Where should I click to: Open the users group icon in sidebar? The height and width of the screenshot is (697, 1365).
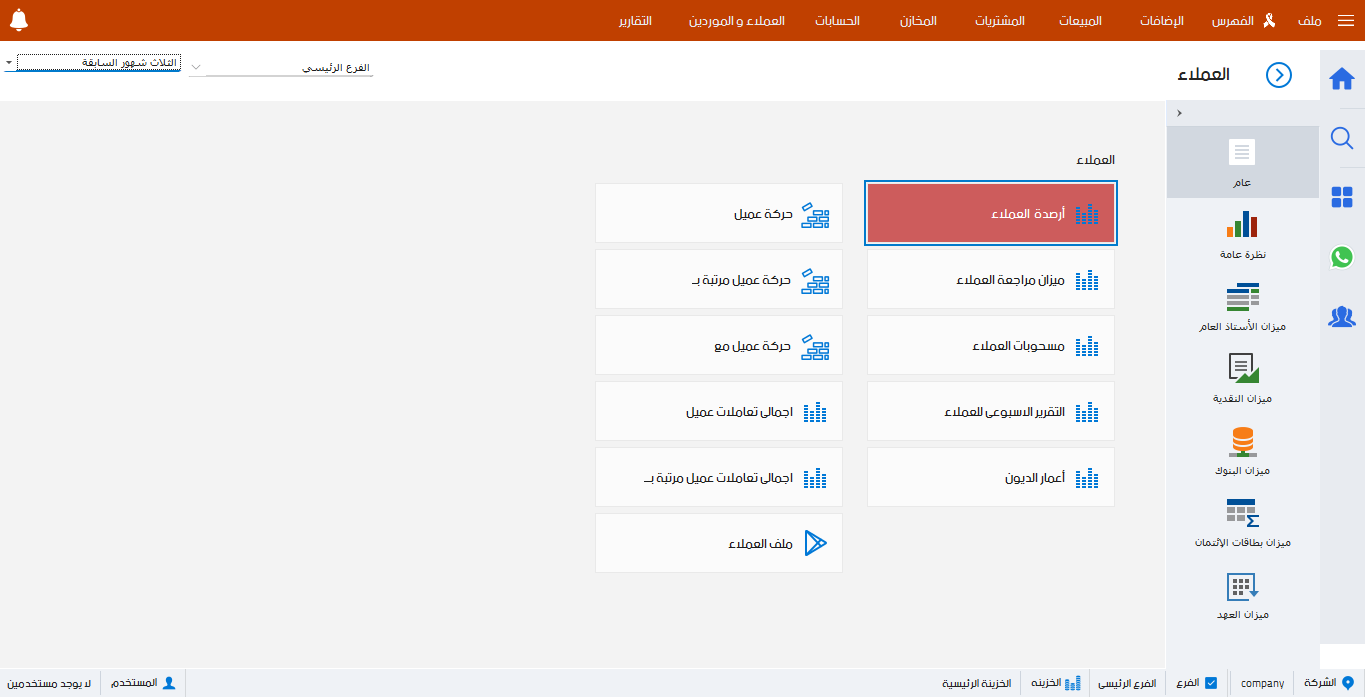(1342, 317)
